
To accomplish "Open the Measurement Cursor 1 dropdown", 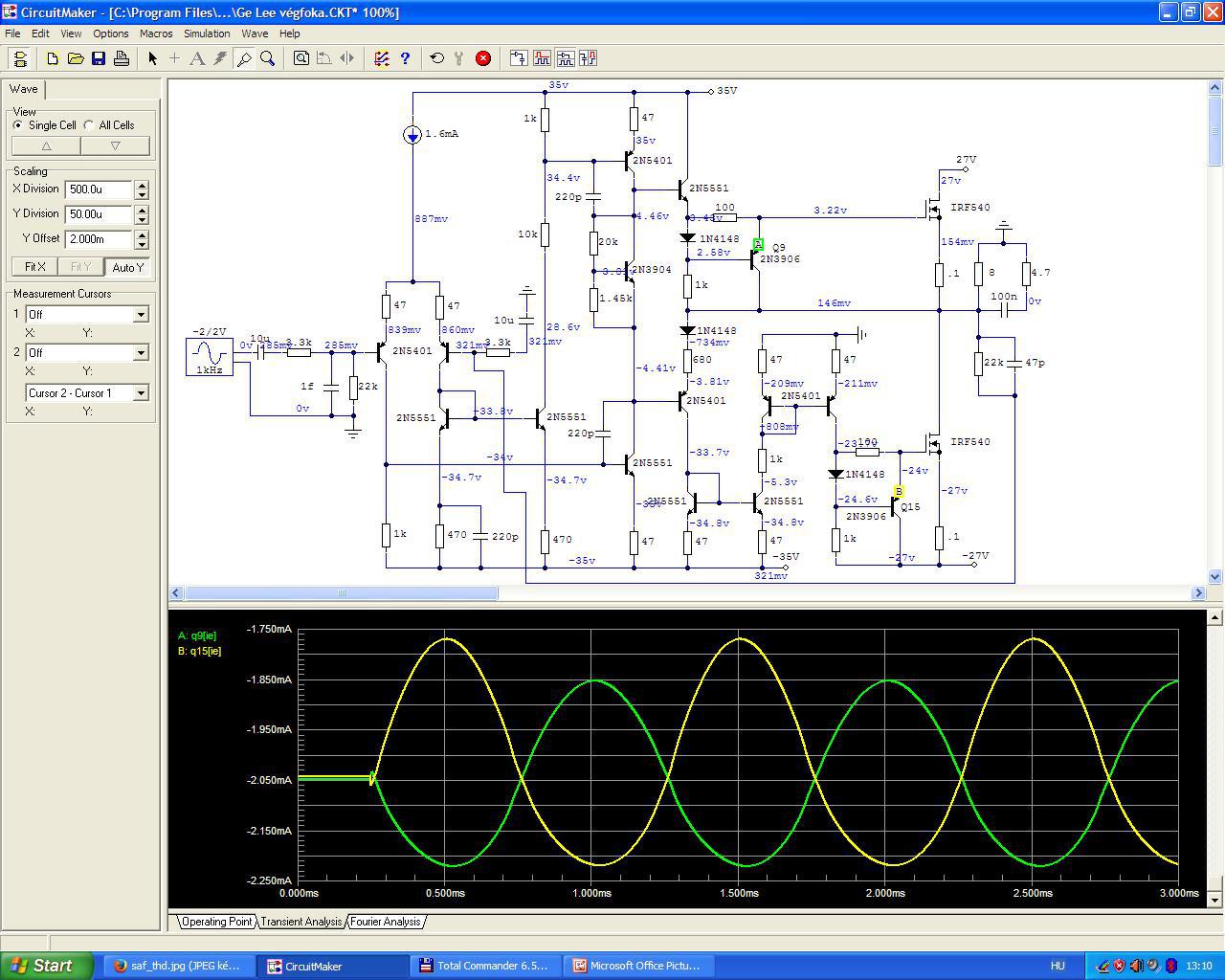I will [x=141, y=315].
